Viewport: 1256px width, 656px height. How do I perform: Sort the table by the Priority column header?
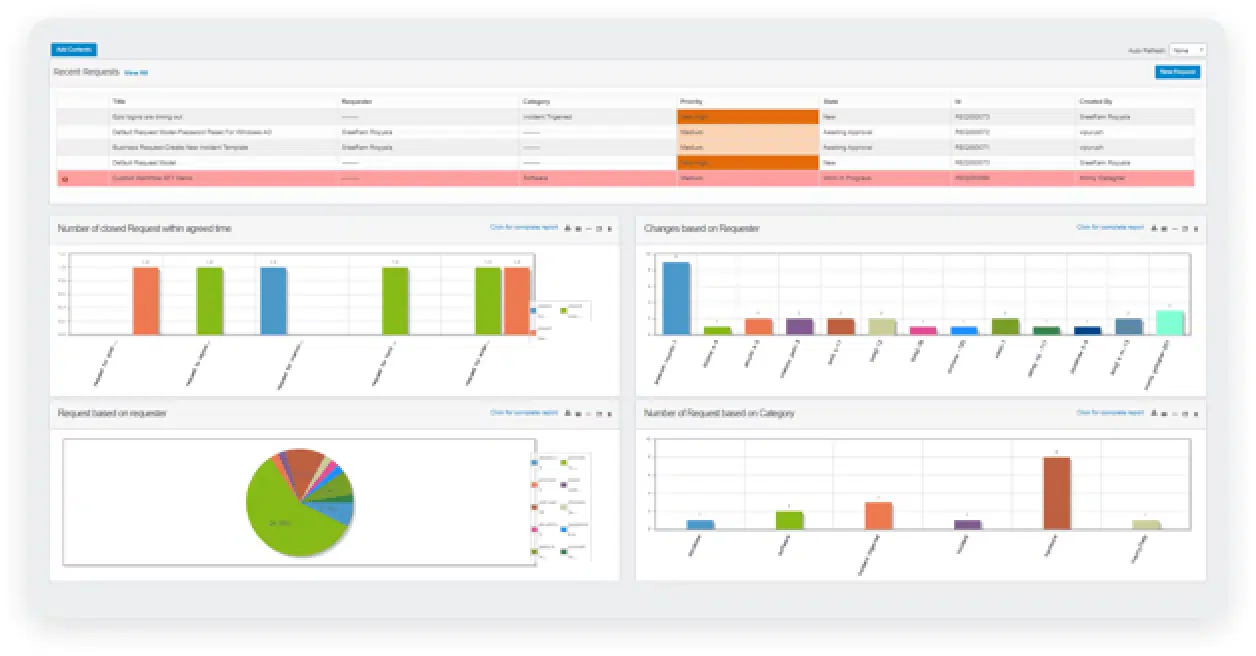point(690,101)
